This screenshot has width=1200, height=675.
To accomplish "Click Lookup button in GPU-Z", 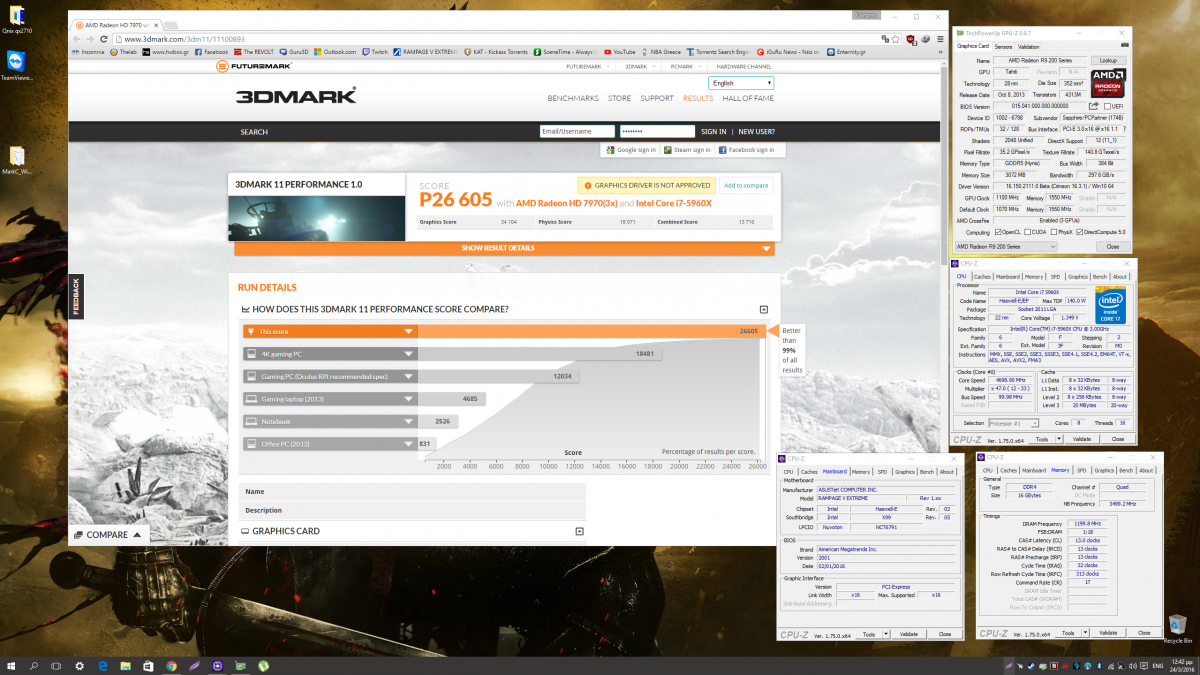I will tap(1107, 61).
